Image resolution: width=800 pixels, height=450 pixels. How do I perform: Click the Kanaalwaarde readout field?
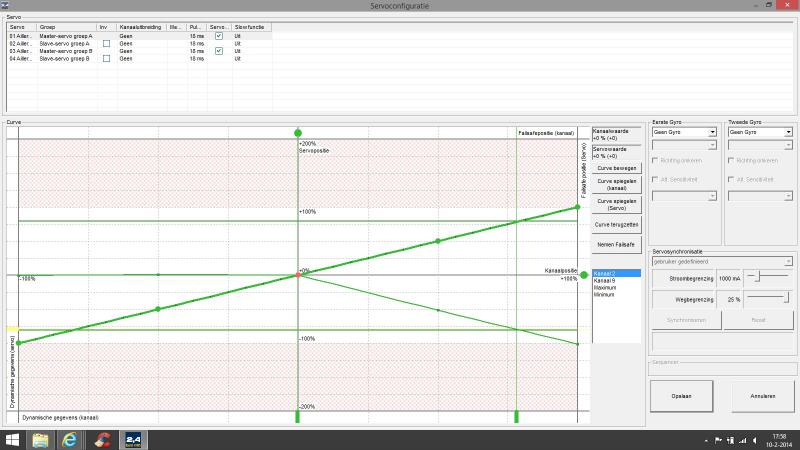(616, 135)
